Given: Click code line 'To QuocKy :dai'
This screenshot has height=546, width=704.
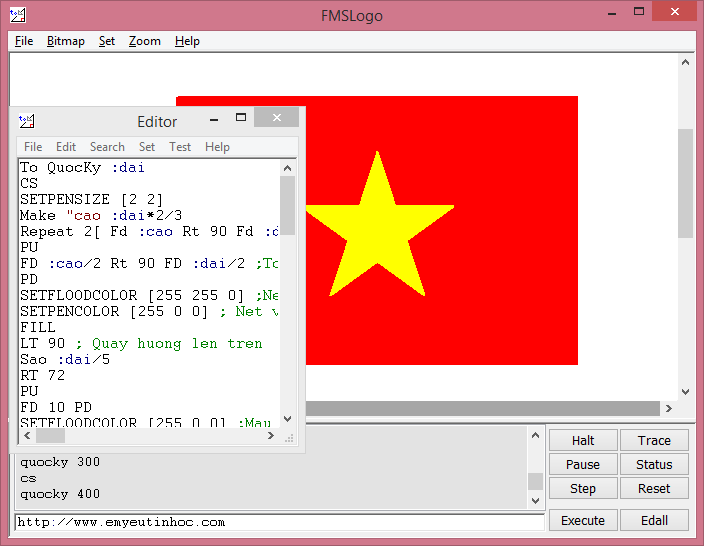Looking at the screenshot, I should 83,167.
